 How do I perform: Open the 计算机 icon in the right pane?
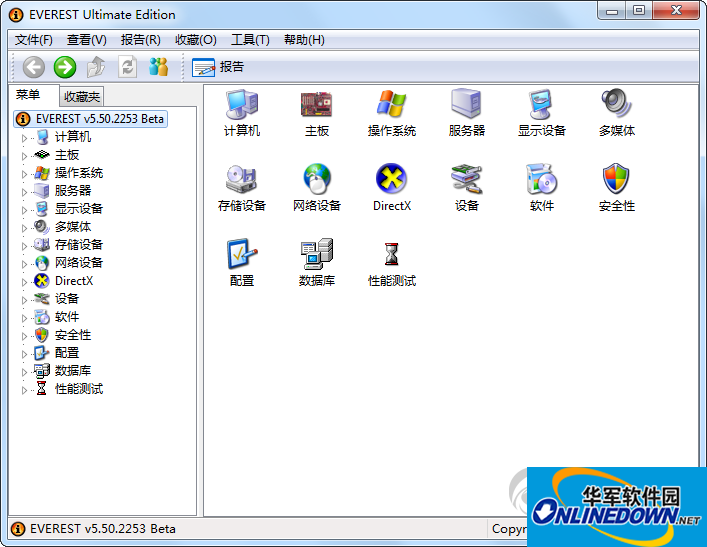coord(242,105)
